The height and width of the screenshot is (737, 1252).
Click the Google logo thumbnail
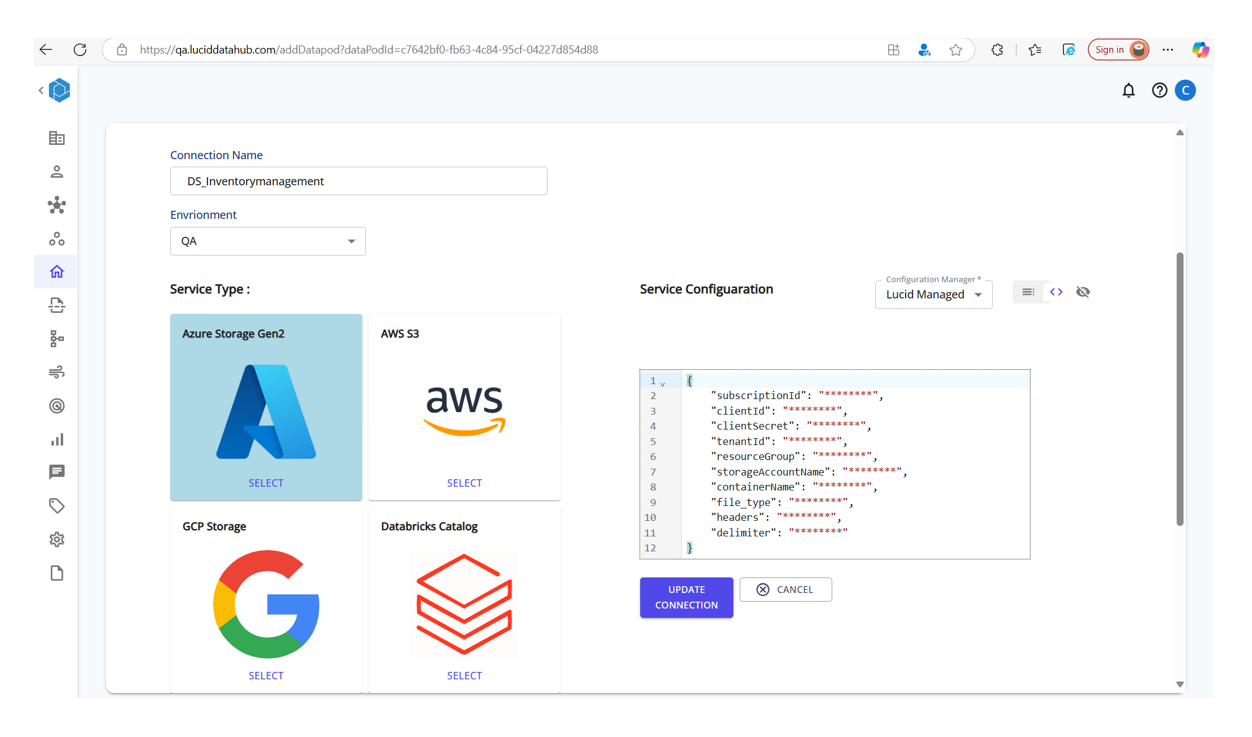pos(266,604)
